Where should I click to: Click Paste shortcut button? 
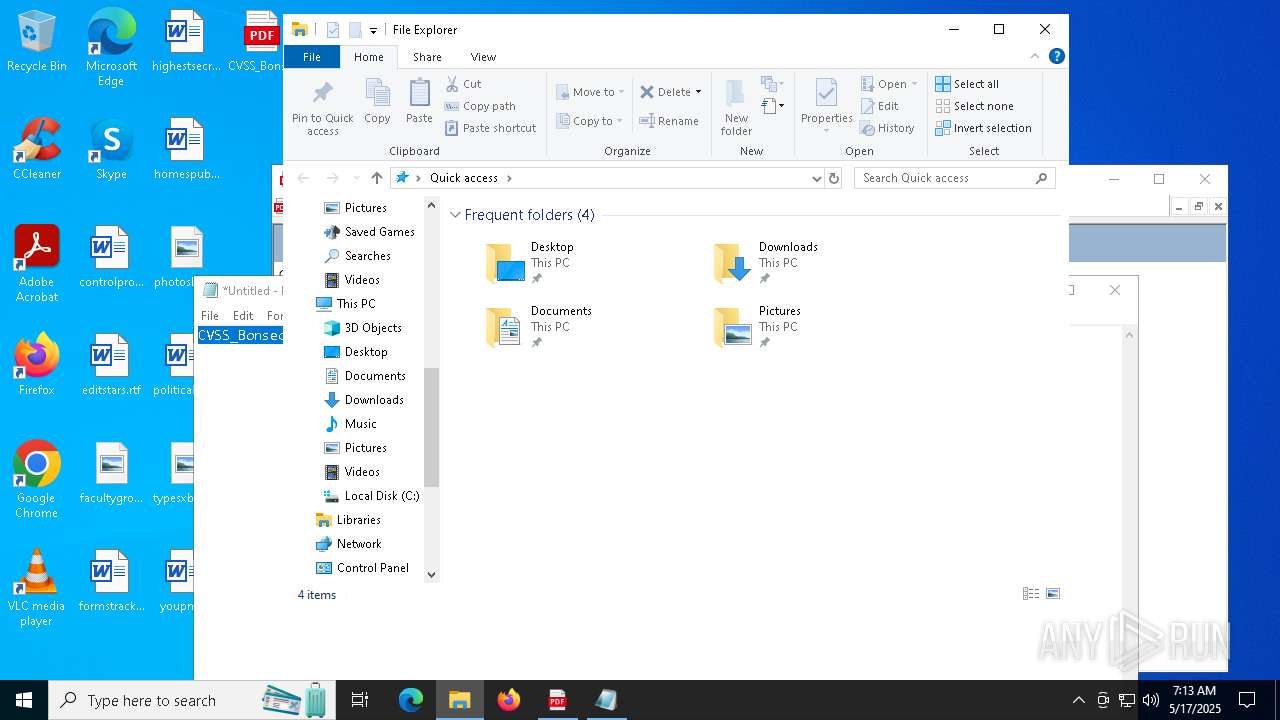click(490, 128)
